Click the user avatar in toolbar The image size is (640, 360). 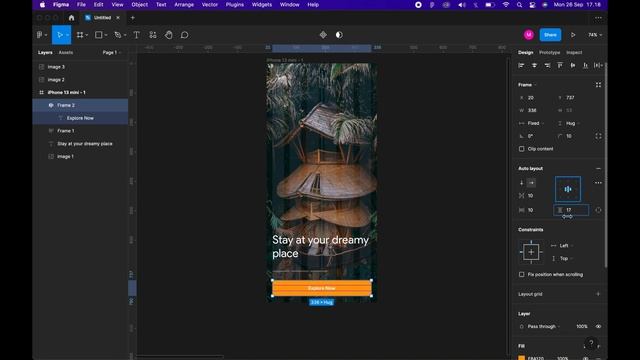pyautogui.click(x=529, y=35)
